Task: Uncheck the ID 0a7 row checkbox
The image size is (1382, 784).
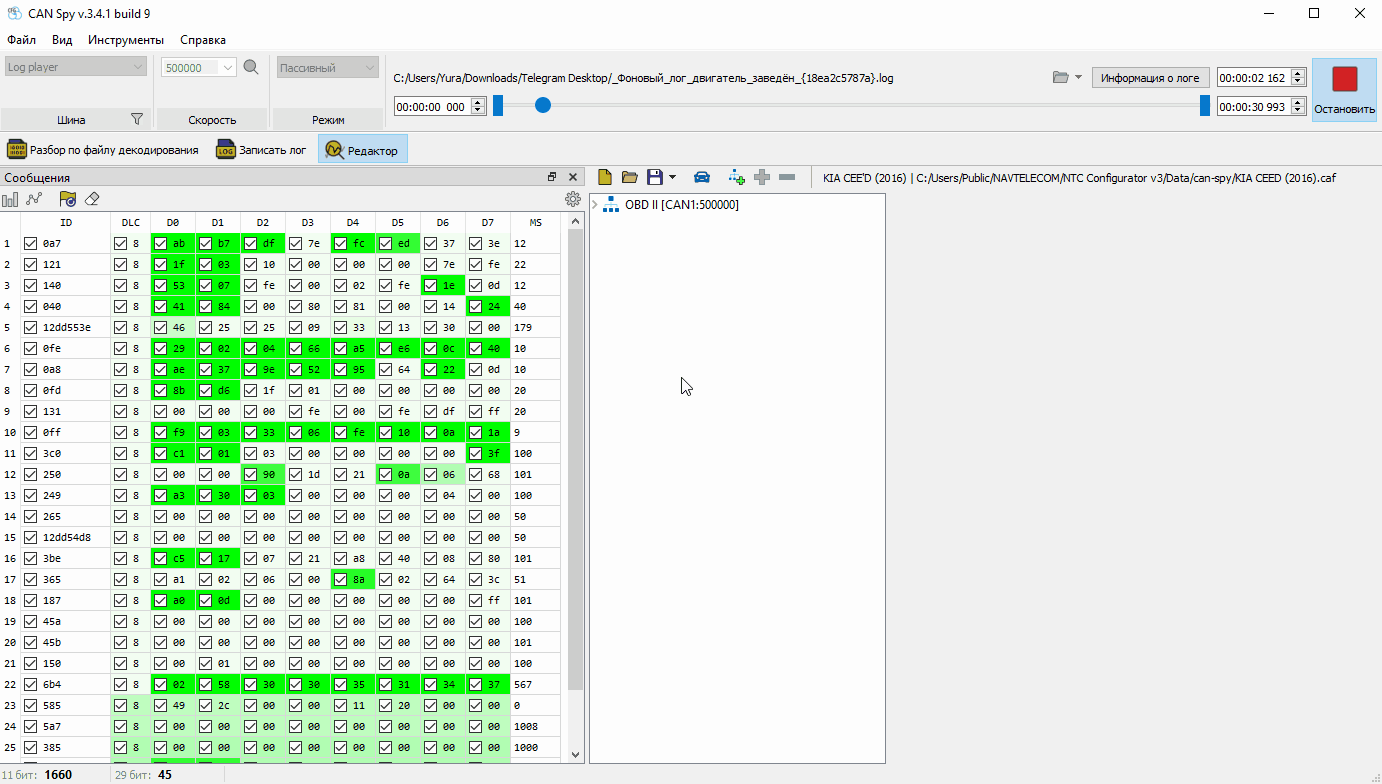Action: tap(31, 243)
